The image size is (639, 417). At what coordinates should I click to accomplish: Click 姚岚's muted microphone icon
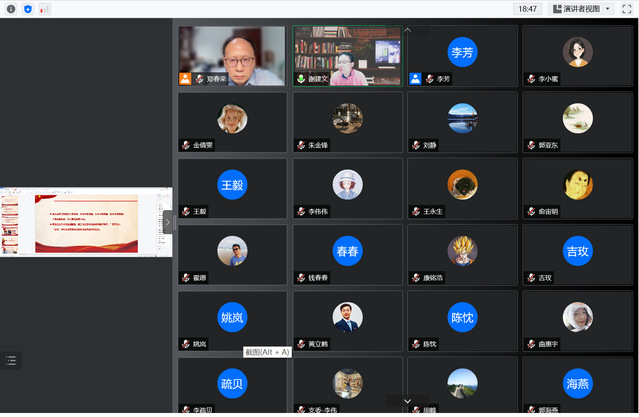tap(185, 344)
